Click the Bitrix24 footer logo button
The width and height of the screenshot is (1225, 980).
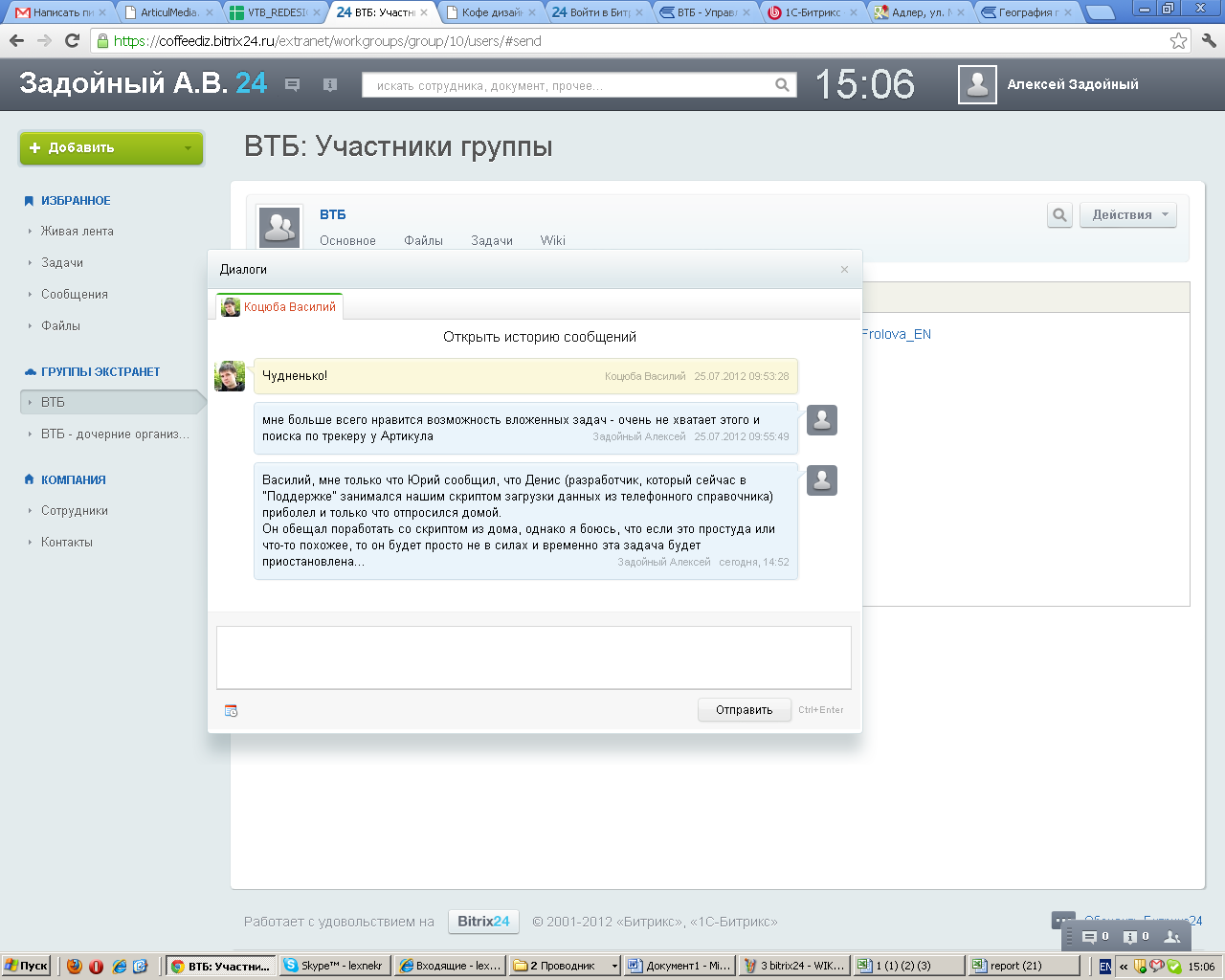tap(483, 922)
